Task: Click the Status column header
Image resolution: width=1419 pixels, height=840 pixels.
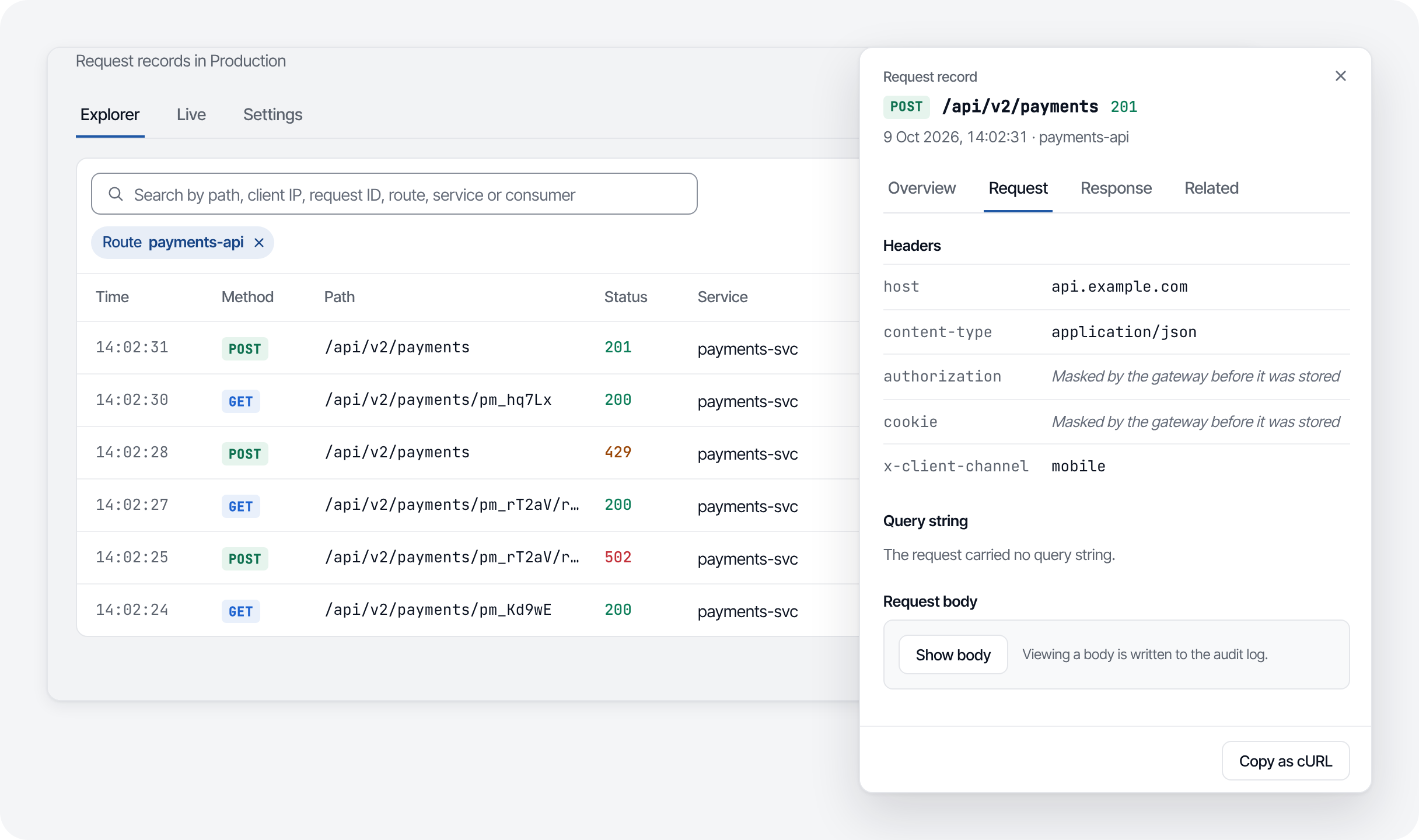Action: point(625,297)
